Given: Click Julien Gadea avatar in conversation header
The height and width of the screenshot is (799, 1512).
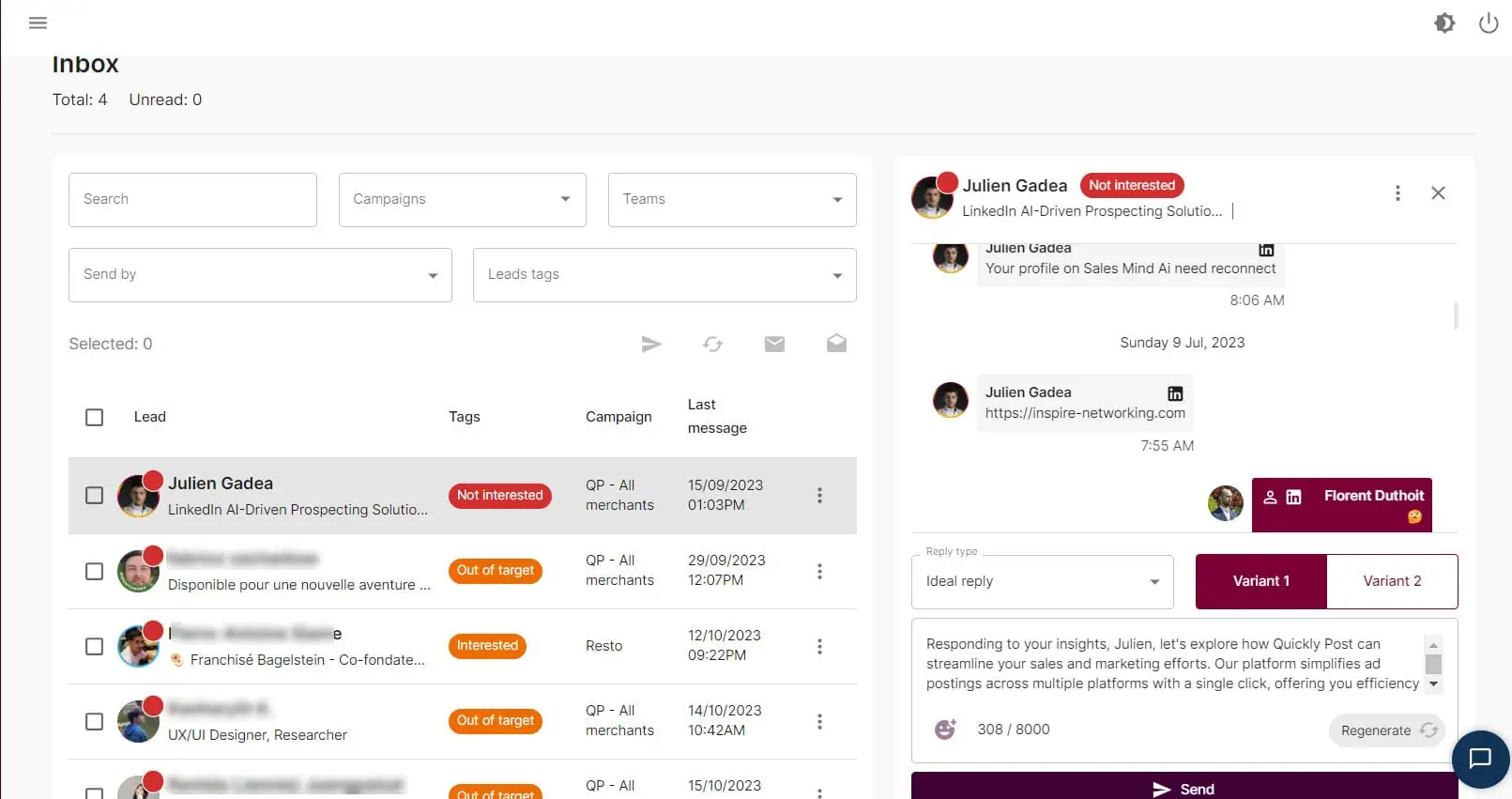Looking at the screenshot, I should pyautogui.click(x=932, y=197).
